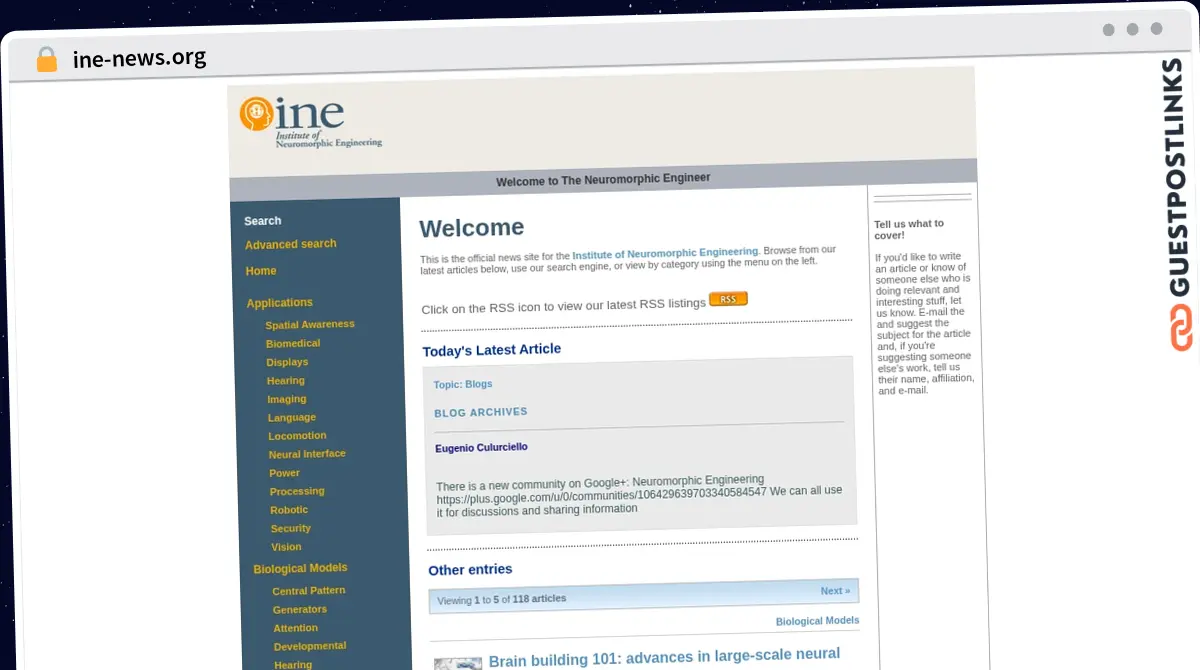Click Next » to view more articles
This screenshot has width=1200, height=670.
(835, 591)
